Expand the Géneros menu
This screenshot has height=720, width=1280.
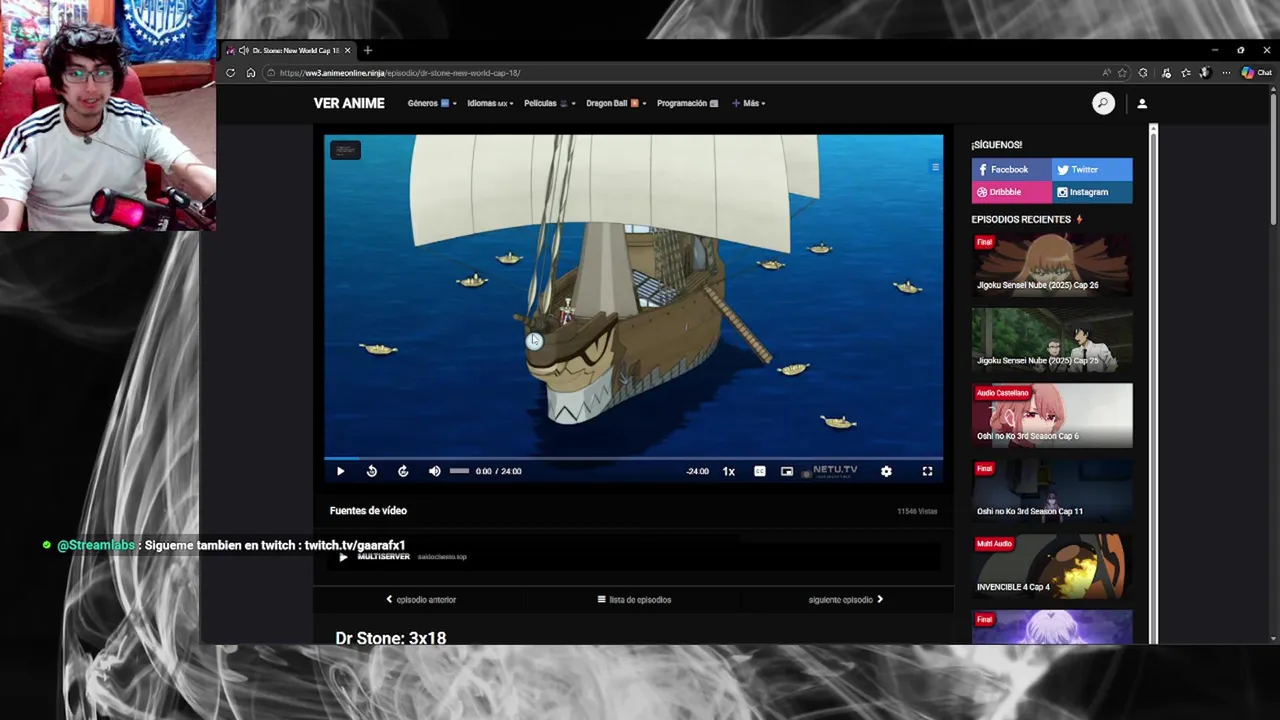pyautogui.click(x=432, y=103)
